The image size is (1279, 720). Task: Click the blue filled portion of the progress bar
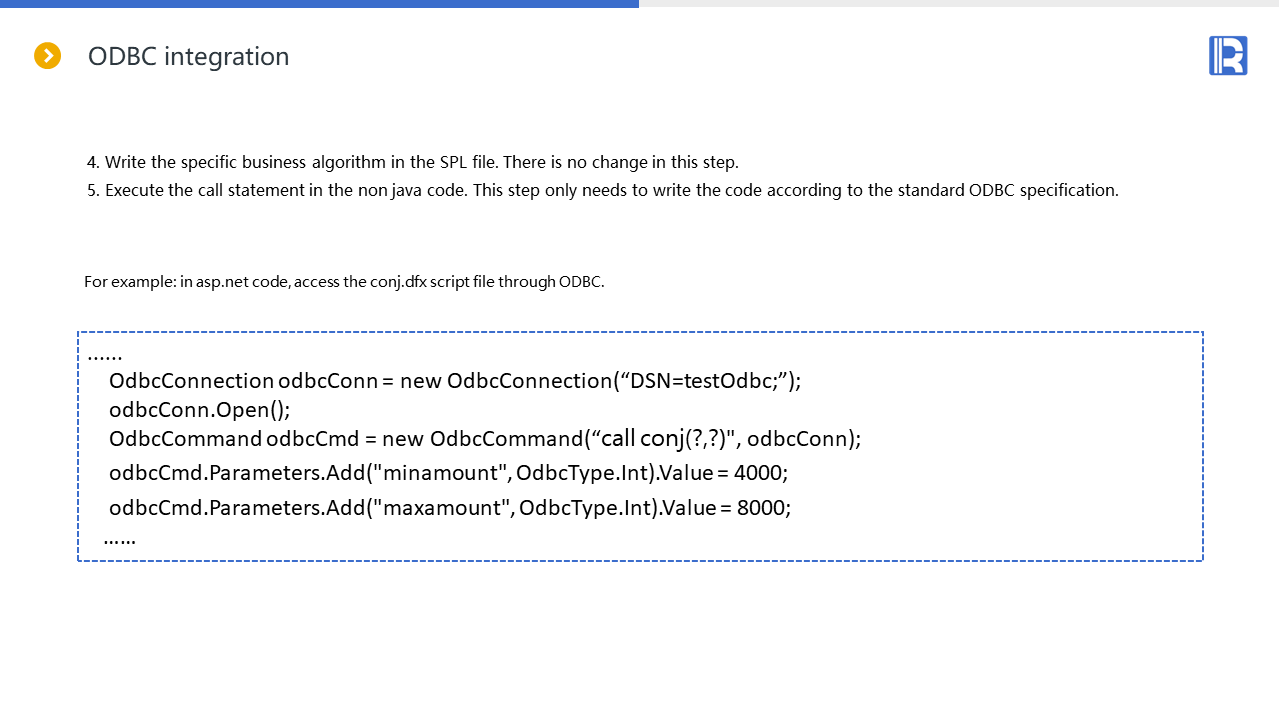tap(319, 4)
